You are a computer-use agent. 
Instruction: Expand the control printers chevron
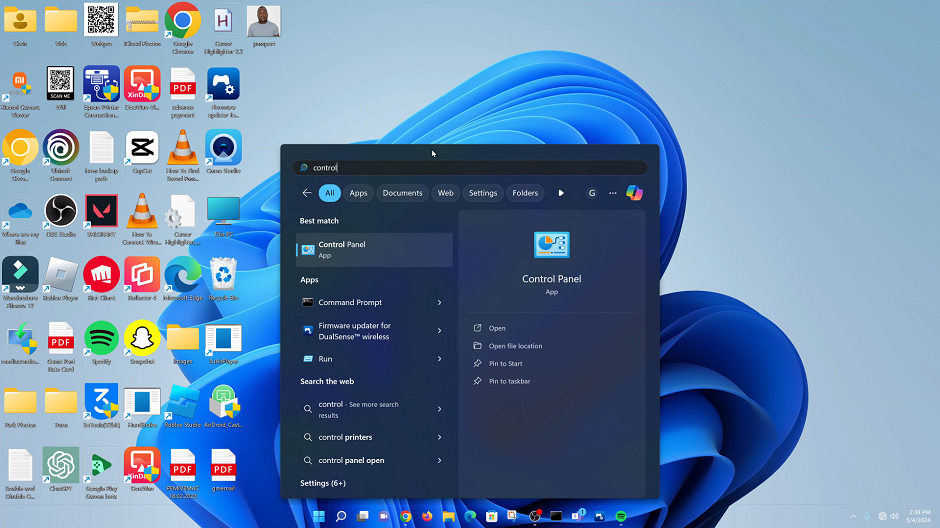[x=439, y=438]
